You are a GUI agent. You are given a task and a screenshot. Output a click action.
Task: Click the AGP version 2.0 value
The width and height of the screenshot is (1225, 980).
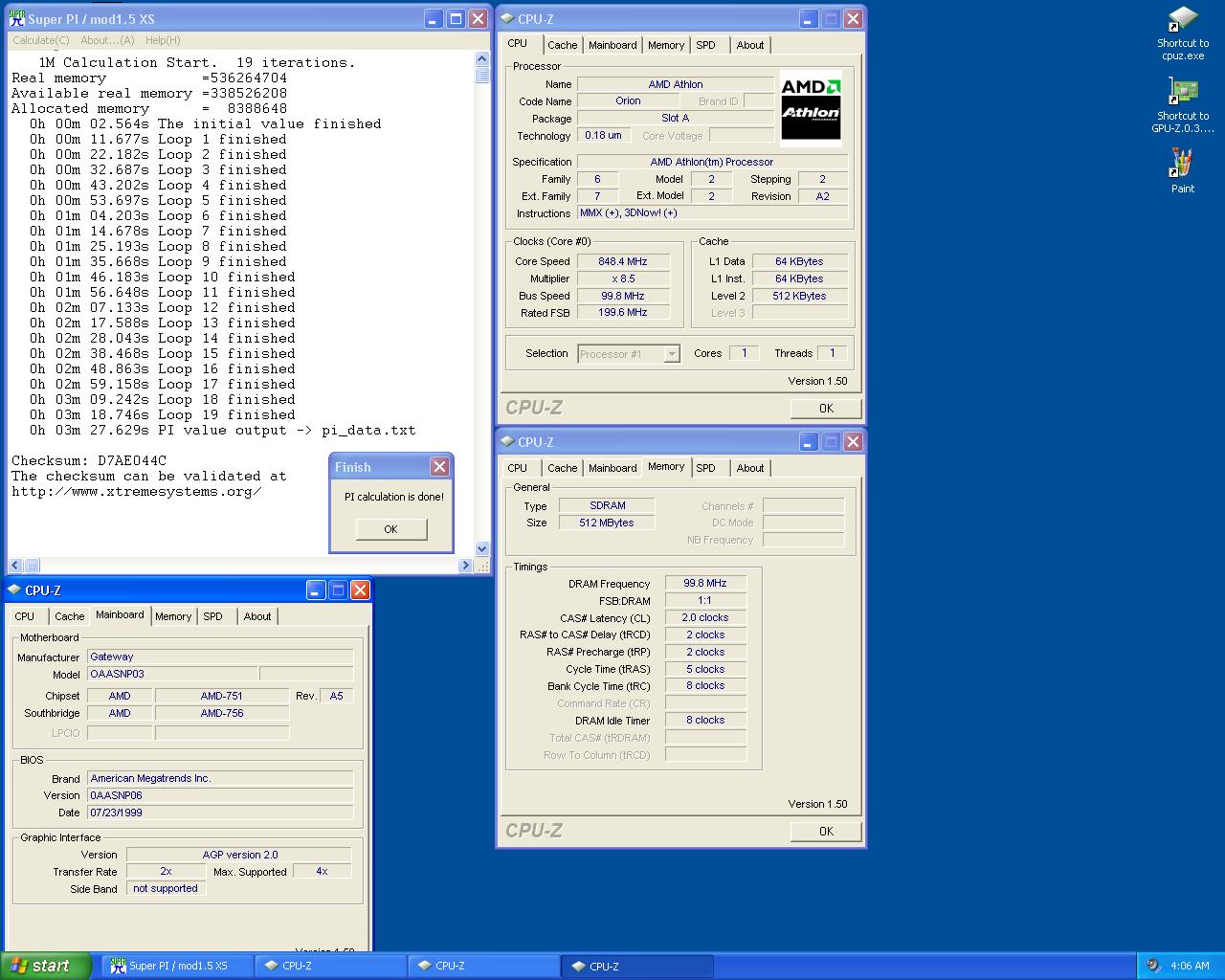coord(239,855)
